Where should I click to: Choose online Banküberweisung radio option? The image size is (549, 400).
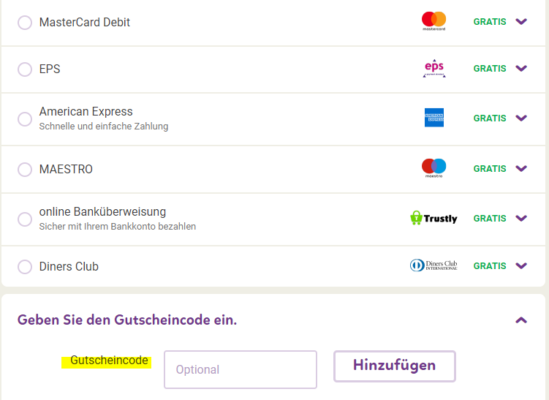25,219
